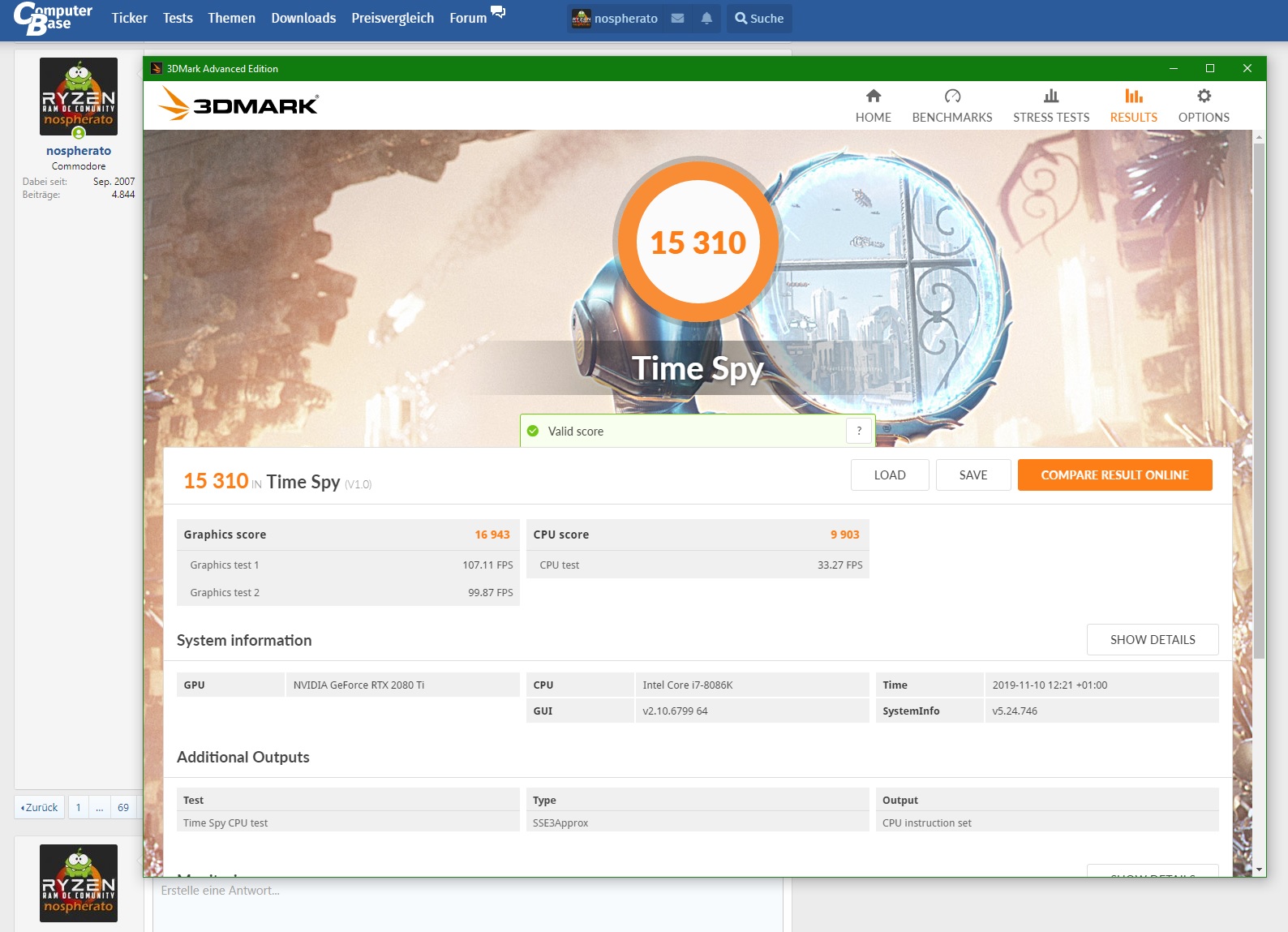
Task: Click the SSE3Approx type cell
Action: (698, 822)
